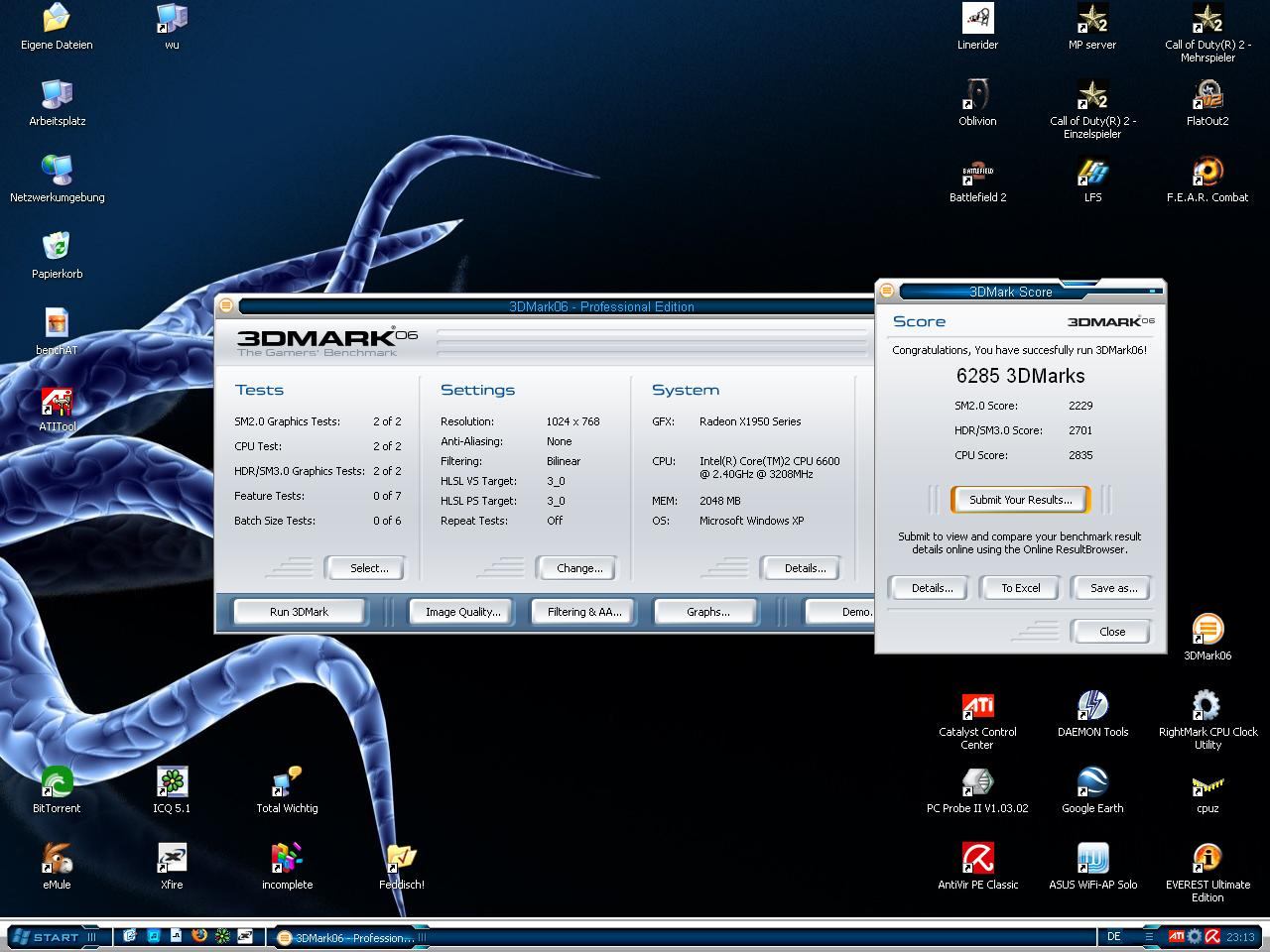This screenshot has height=952, width=1270.
Task: Click the Xfire quick launch icon
Action: coord(245,935)
